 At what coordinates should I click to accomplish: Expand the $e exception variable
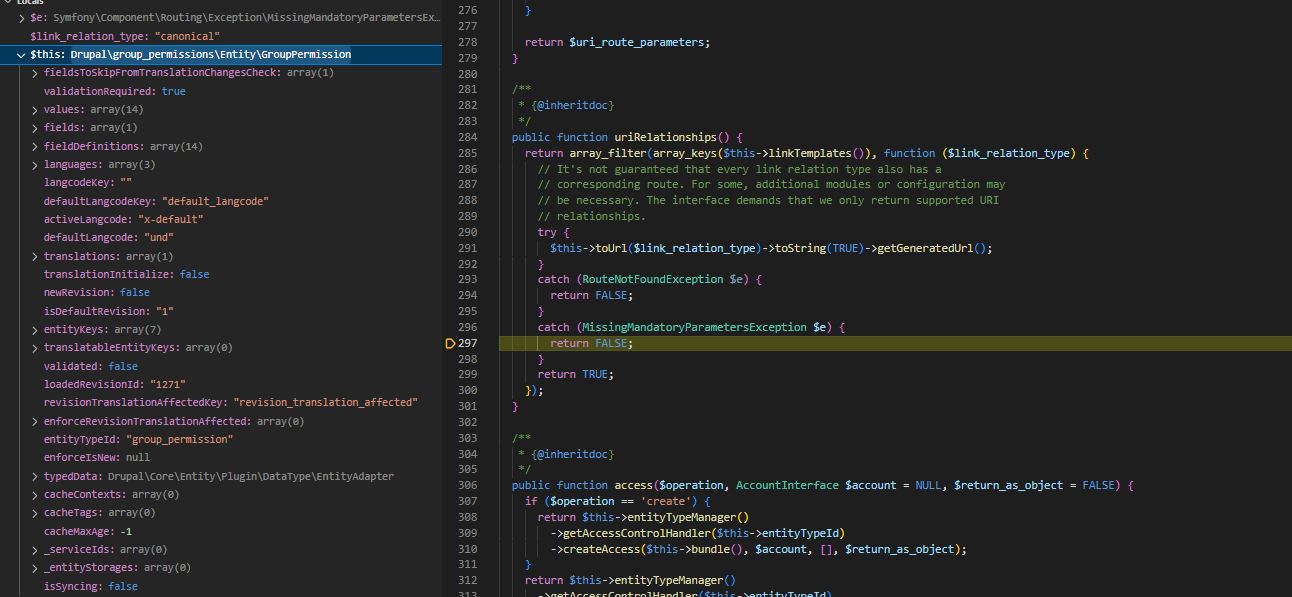coord(22,18)
